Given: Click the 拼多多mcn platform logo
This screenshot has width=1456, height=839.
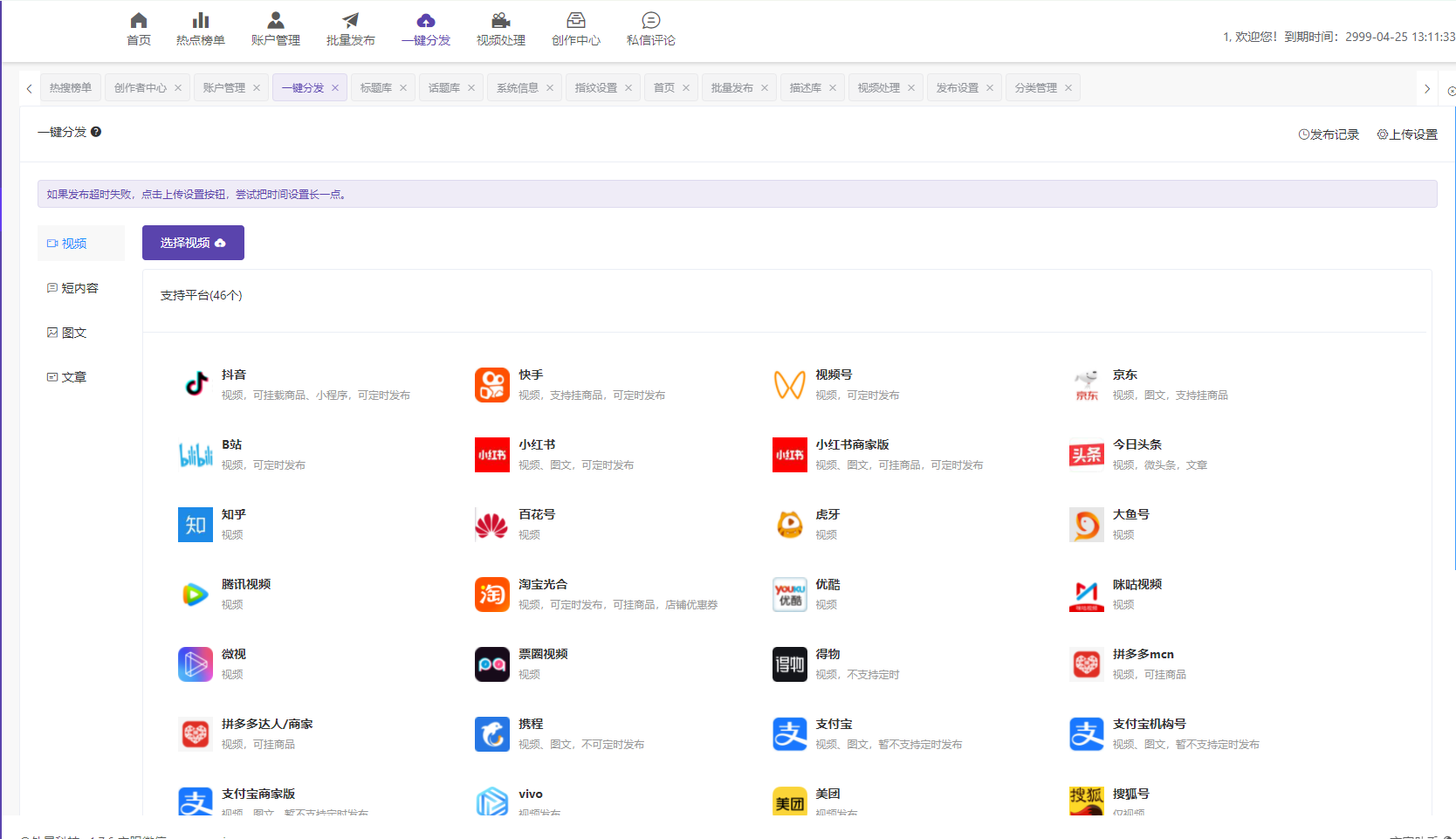Looking at the screenshot, I should (1087, 664).
